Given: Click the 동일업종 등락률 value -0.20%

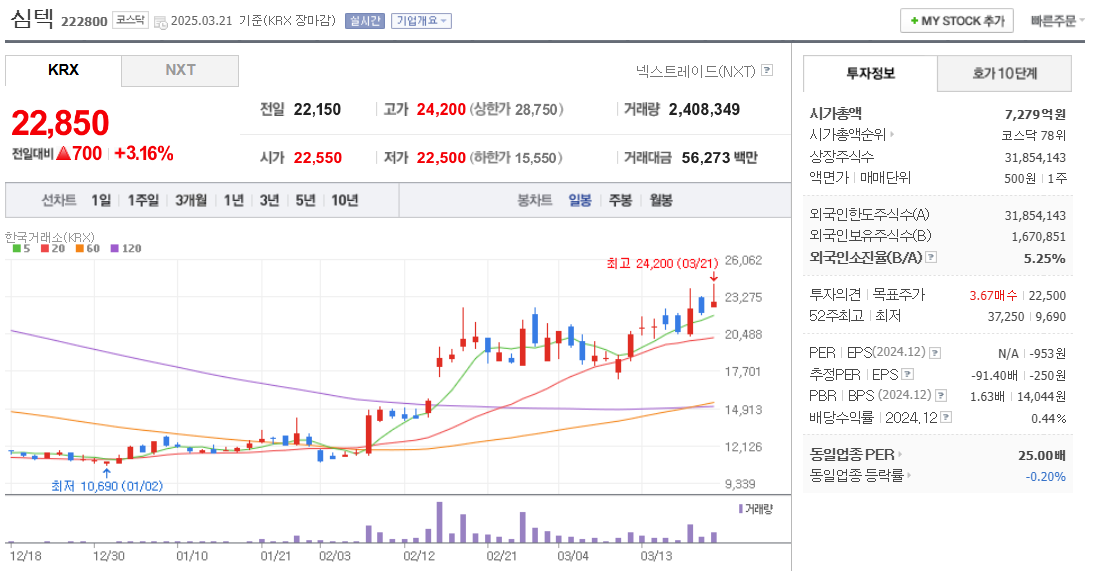Looking at the screenshot, I should coord(1045,477).
